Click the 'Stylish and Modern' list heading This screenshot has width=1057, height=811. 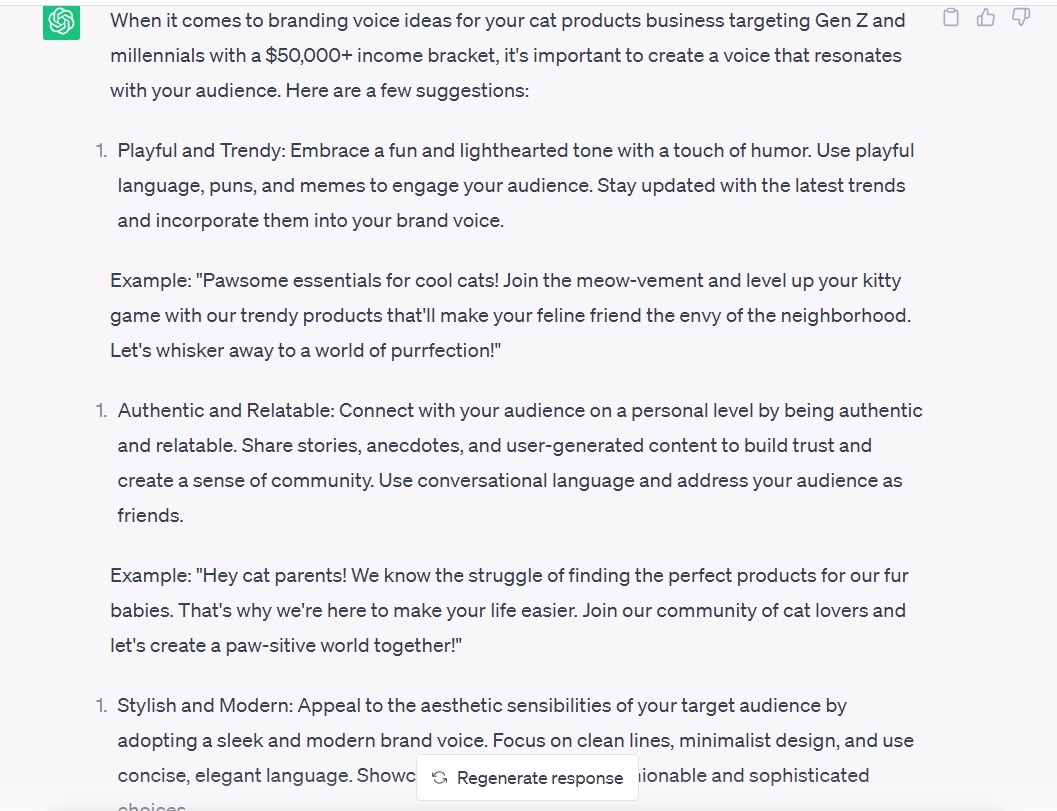click(x=205, y=705)
